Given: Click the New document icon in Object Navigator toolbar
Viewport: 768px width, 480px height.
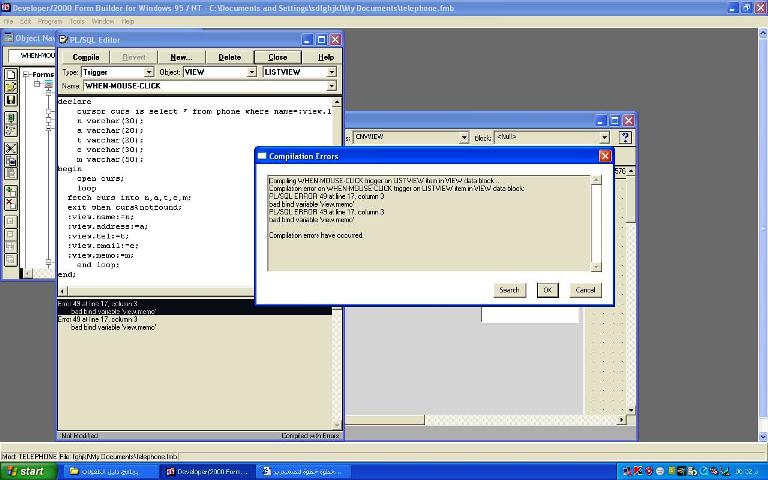Looking at the screenshot, I should click(x=11, y=74).
